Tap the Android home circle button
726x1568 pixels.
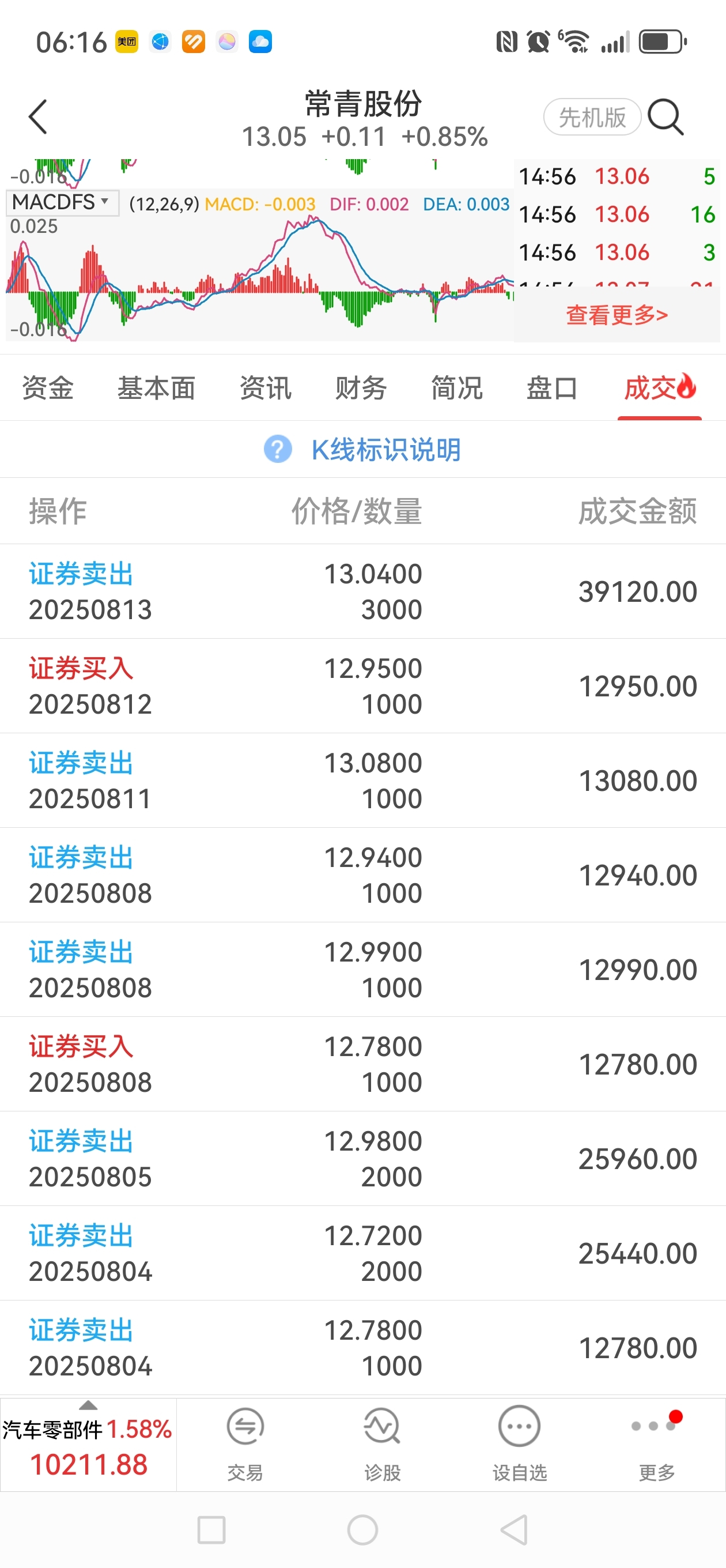pyautogui.click(x=362, y=1529)
